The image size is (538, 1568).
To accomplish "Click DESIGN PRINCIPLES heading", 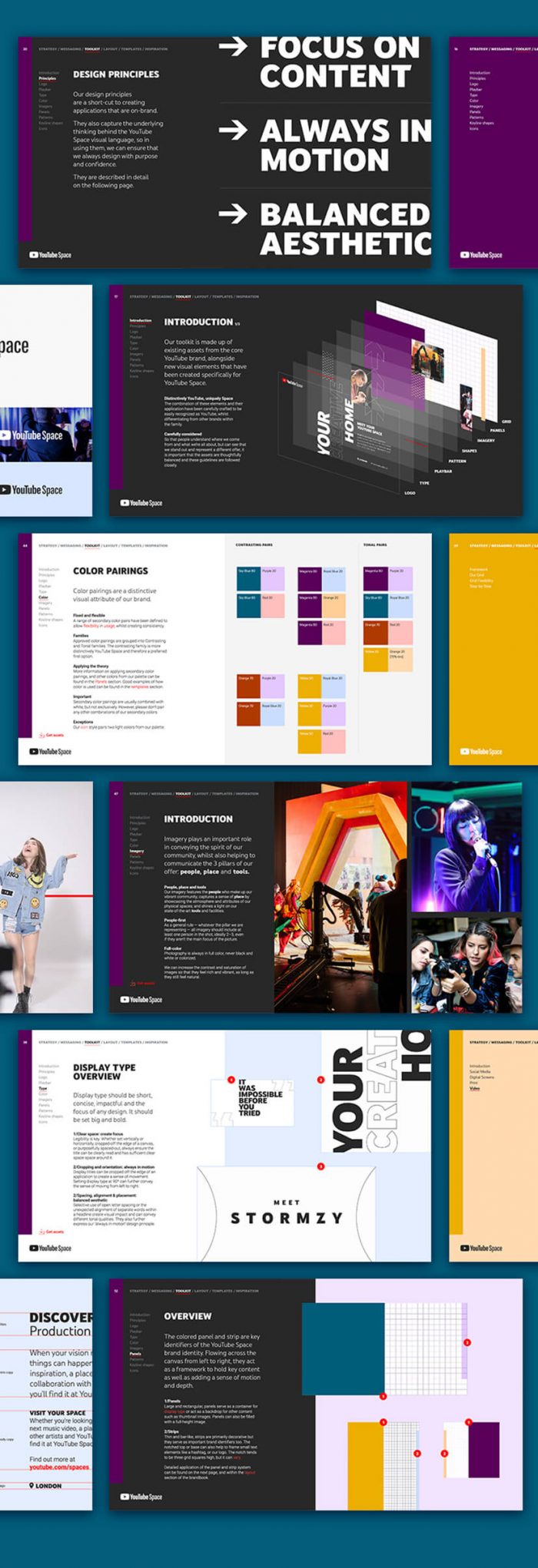I will [116, 74].
